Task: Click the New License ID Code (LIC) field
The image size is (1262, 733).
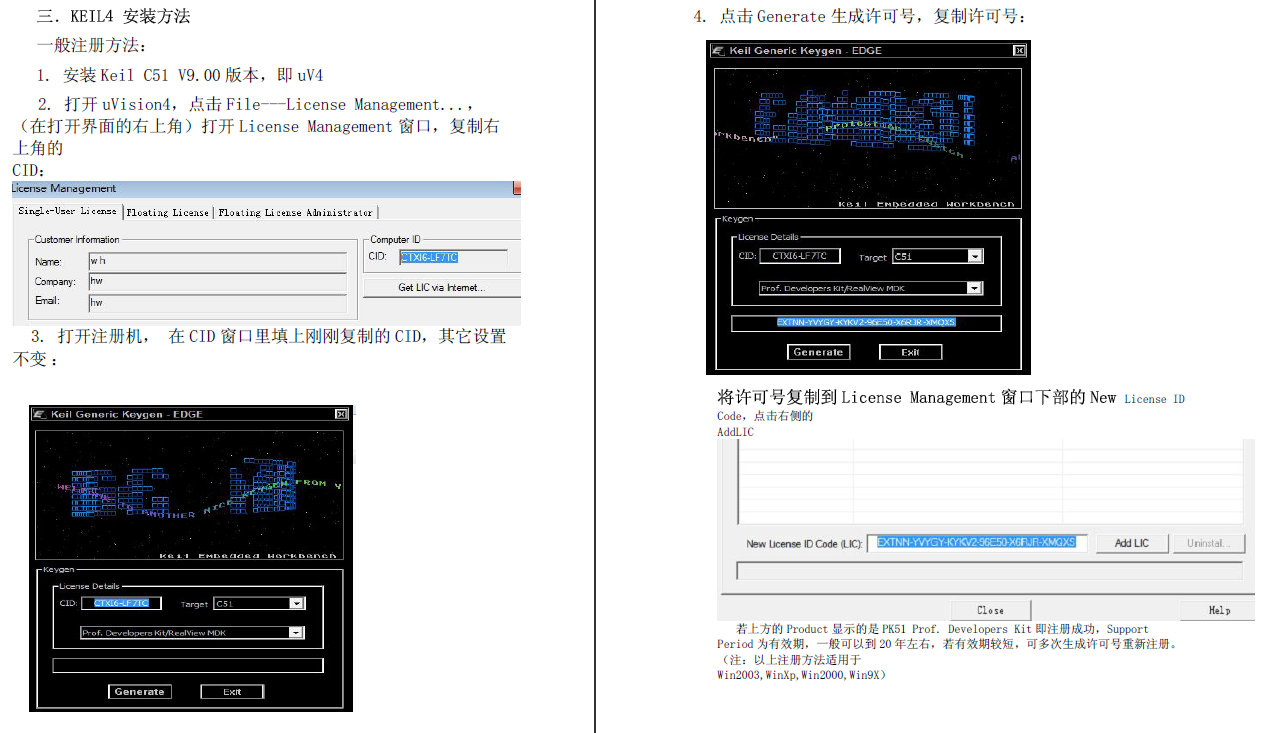Action: point(977,543)
